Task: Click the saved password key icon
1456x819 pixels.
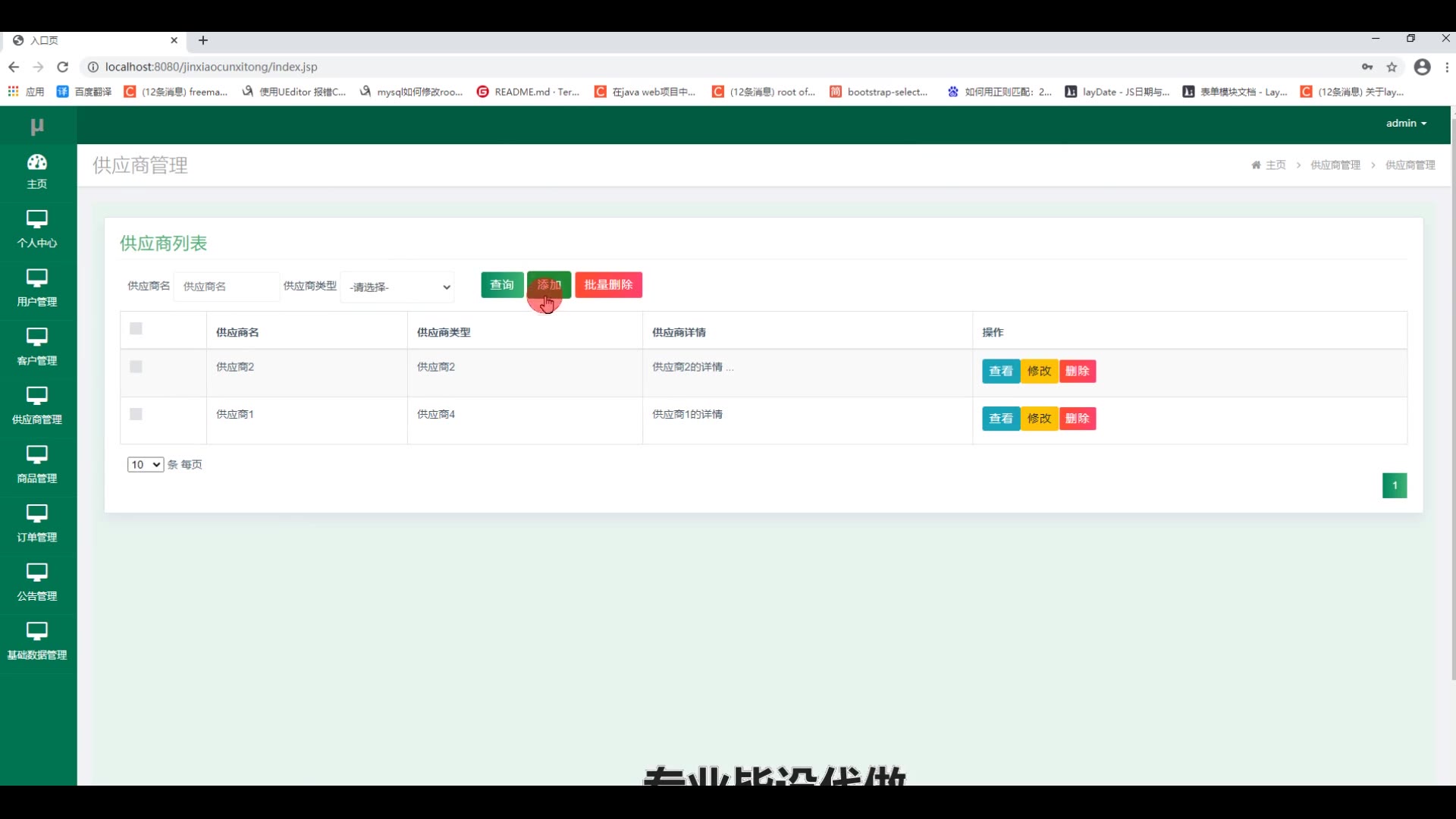Action: point(1367,67)
